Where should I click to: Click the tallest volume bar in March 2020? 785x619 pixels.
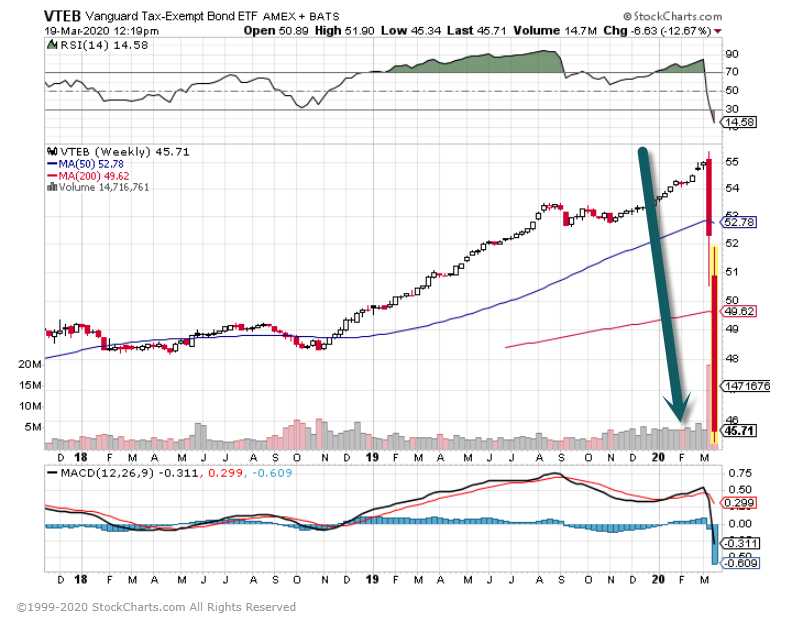(708, 406)
